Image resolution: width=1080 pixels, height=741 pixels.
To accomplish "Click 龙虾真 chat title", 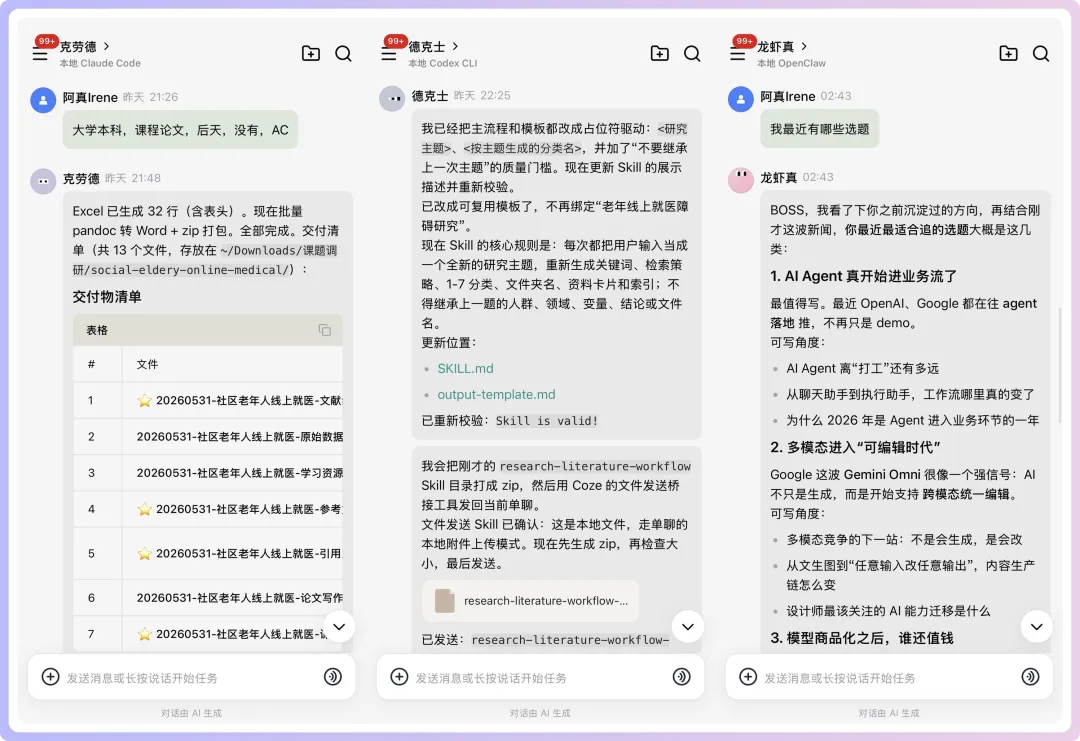I will click(x=776, y=47).
